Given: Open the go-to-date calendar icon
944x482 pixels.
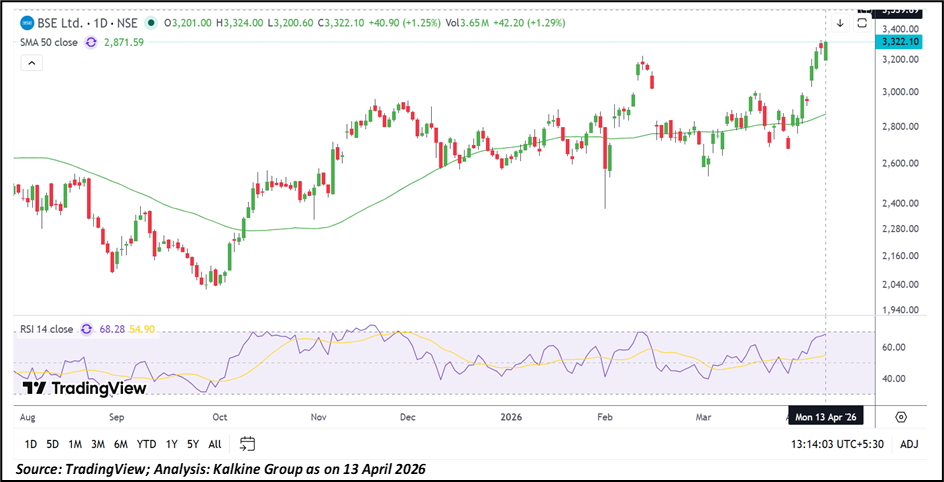Looking at the screenshot, I should pyautogui.click(x=248, y=444).
